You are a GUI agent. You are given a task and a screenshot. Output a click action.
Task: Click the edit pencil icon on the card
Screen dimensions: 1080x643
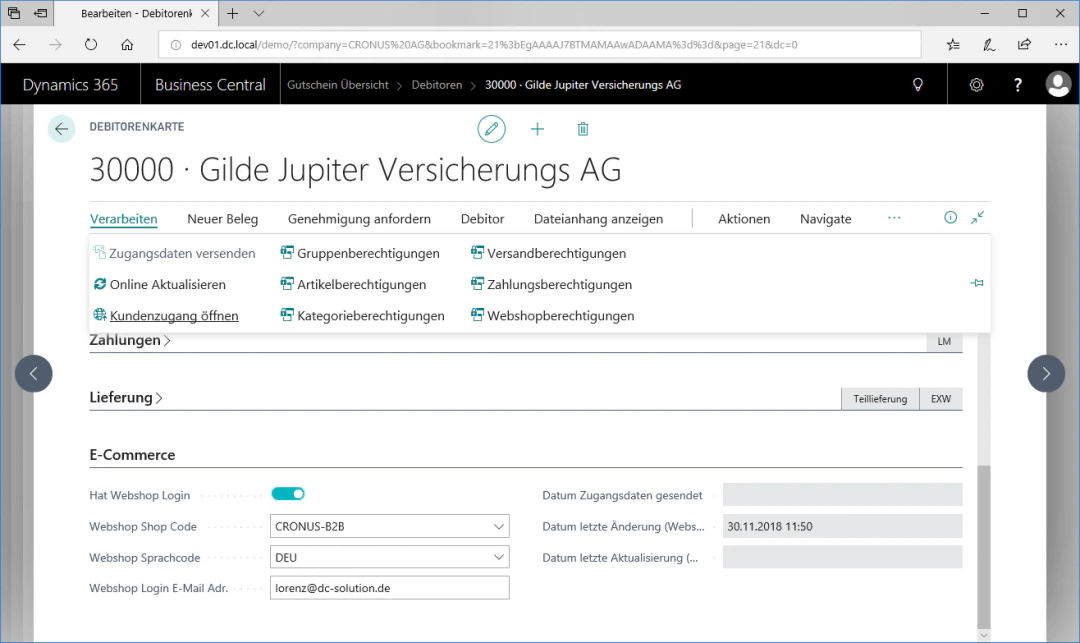(x=491, y=129)
